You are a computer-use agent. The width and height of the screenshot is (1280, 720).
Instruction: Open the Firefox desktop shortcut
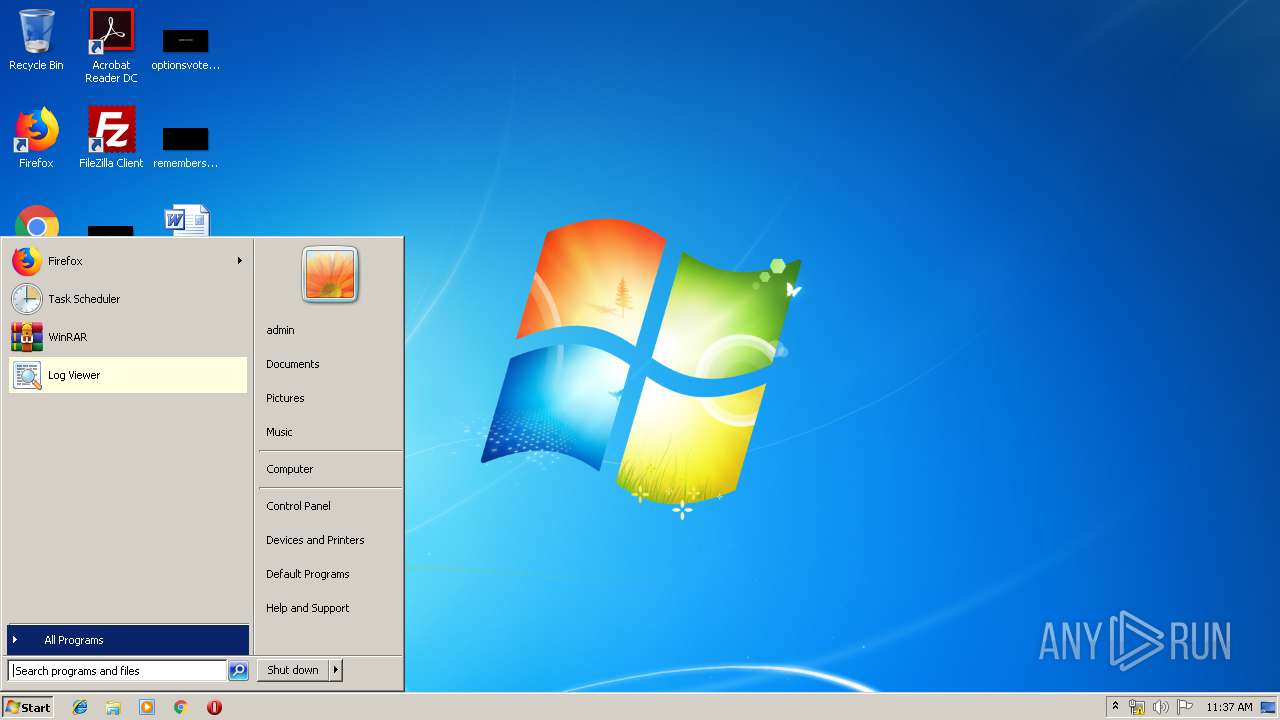36,138
